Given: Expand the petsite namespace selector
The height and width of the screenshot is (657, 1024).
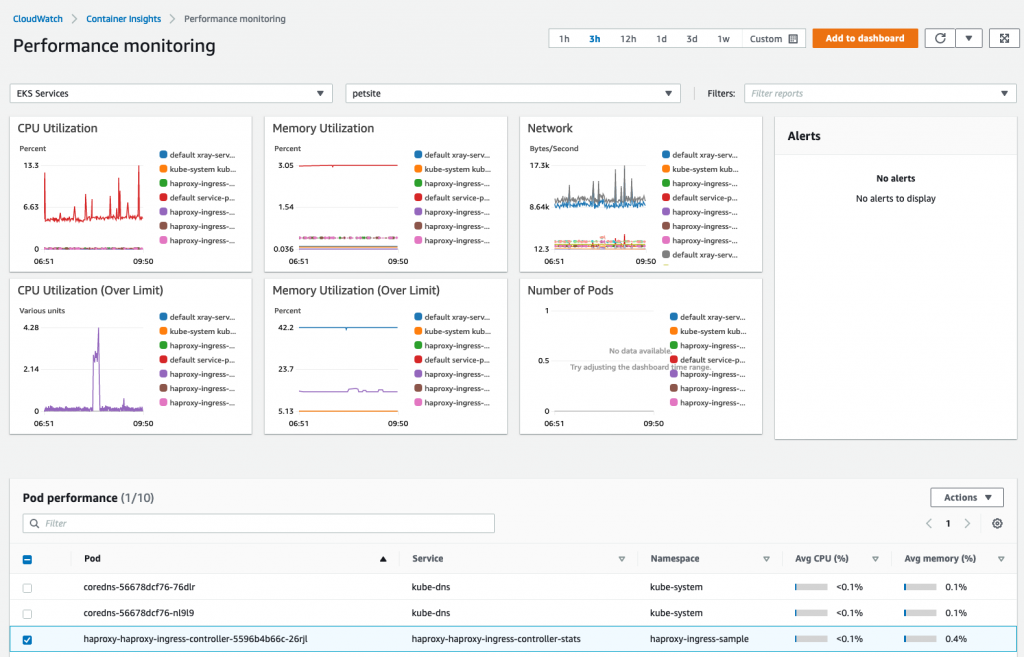Looking at the screenshot, I should (x=512, y=92).
